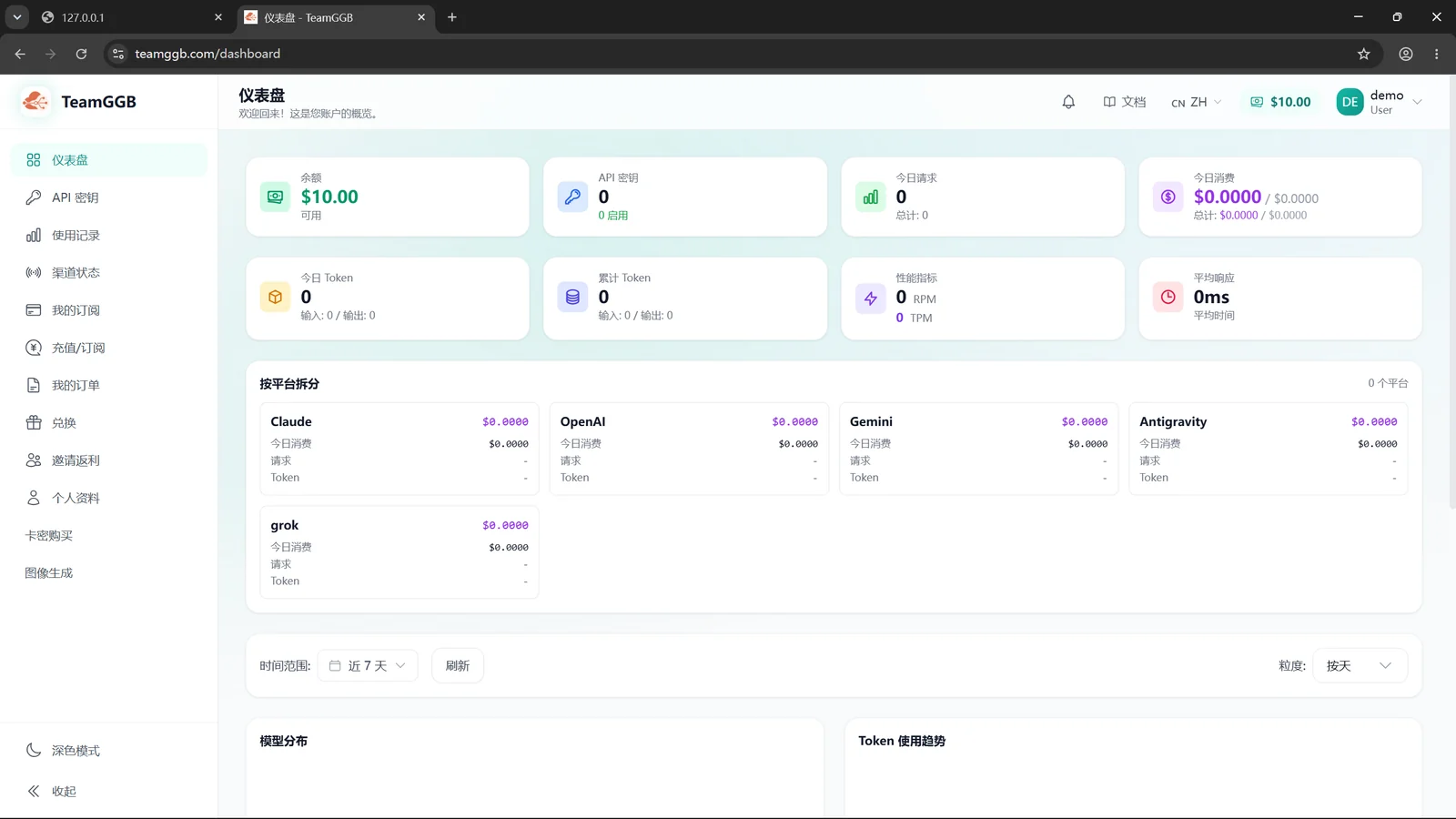
Task: Open API 密钥 sidebar item
Action: coord(109,197)
